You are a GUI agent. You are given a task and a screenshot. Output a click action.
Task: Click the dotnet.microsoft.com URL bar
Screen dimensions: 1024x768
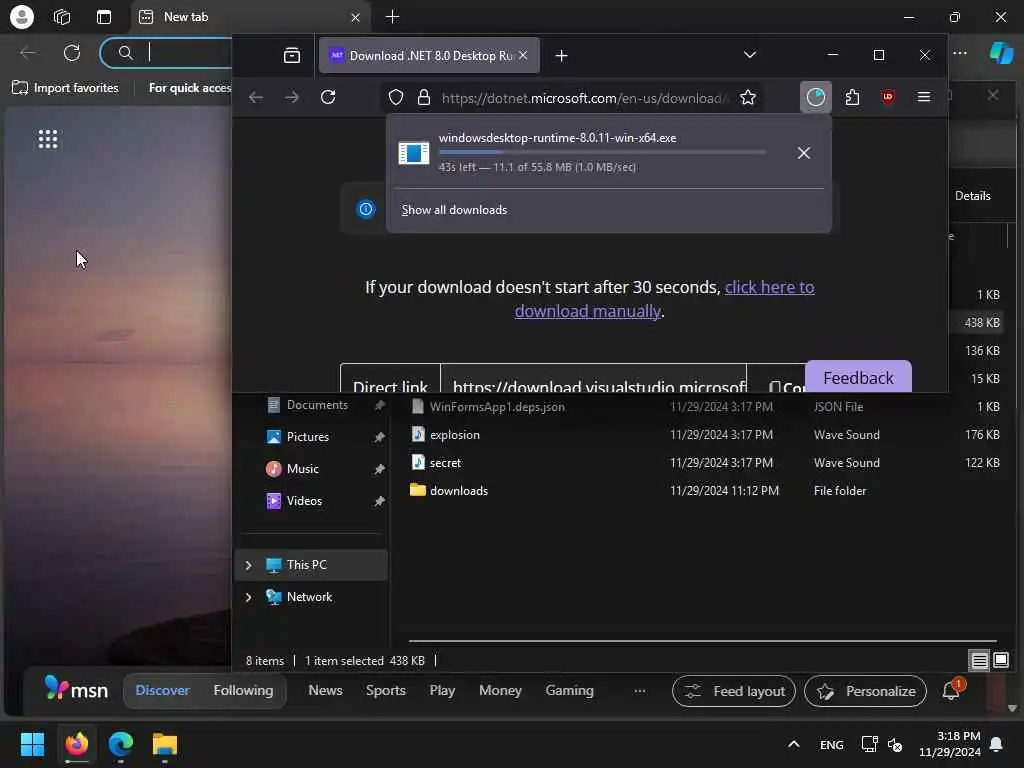(x=583, y=98)
